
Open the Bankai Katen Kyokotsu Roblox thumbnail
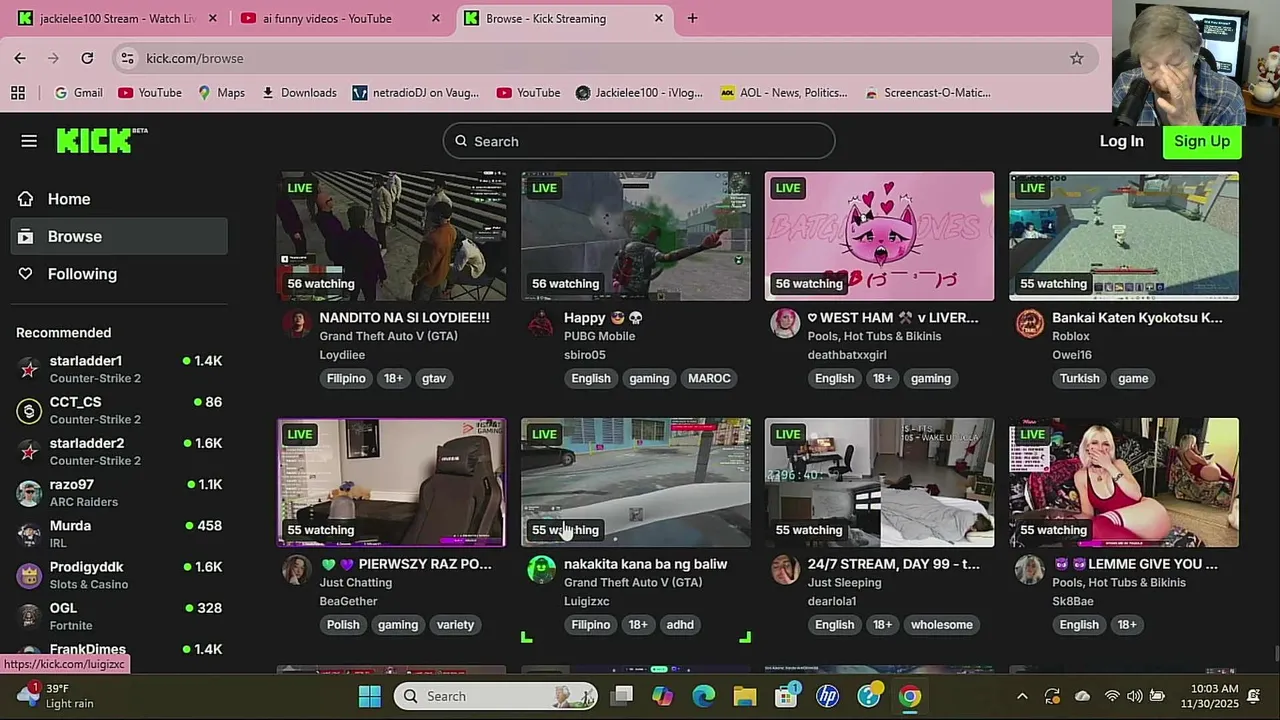point(1124,236)
